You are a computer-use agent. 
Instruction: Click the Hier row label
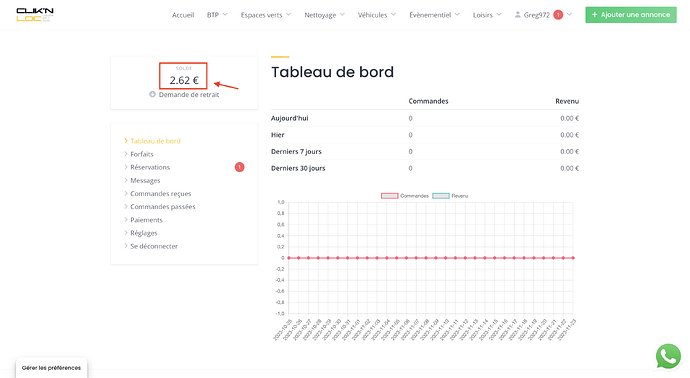coord(278,135)
